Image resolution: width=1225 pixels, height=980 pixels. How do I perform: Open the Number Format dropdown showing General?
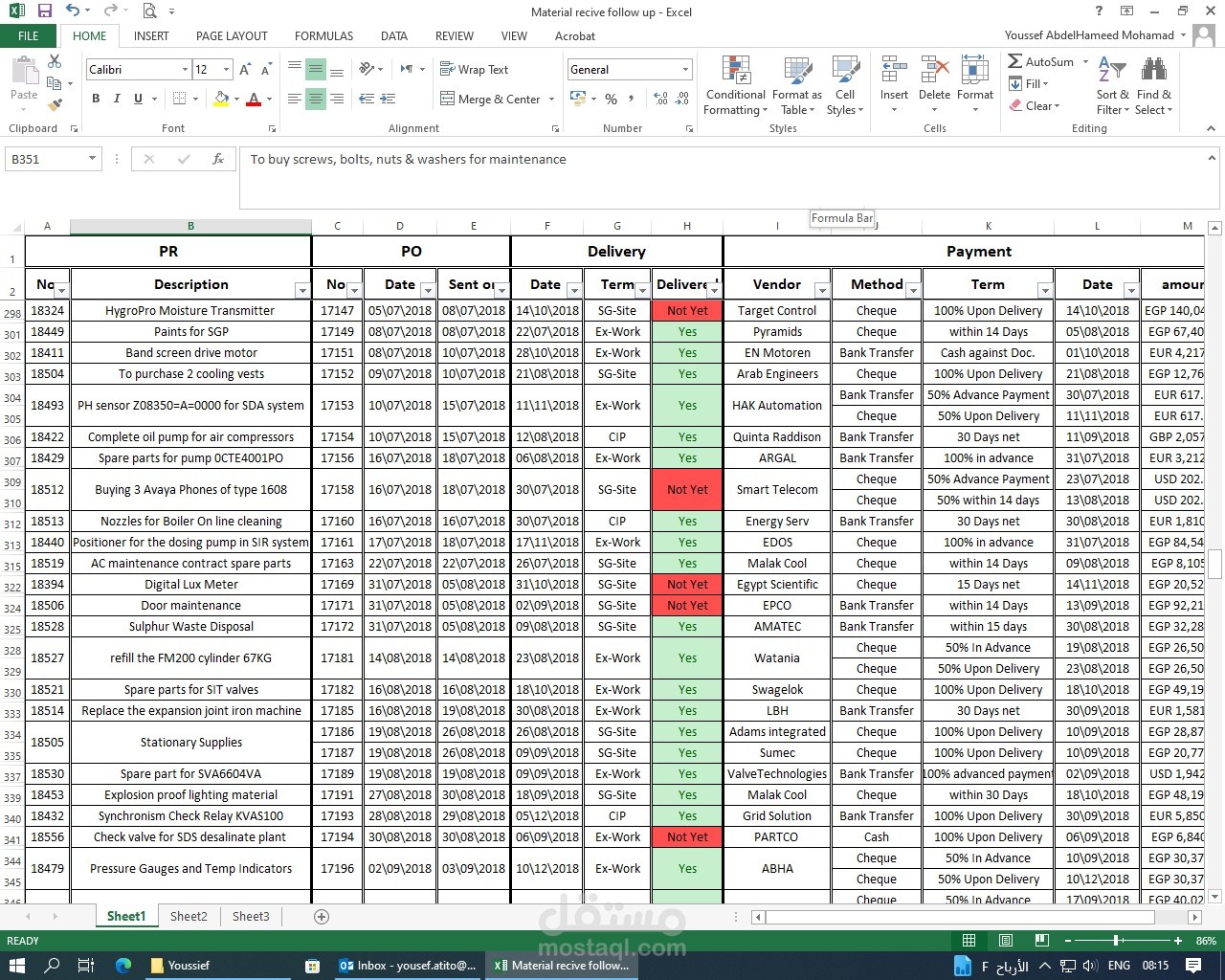[x=685, y=69]
